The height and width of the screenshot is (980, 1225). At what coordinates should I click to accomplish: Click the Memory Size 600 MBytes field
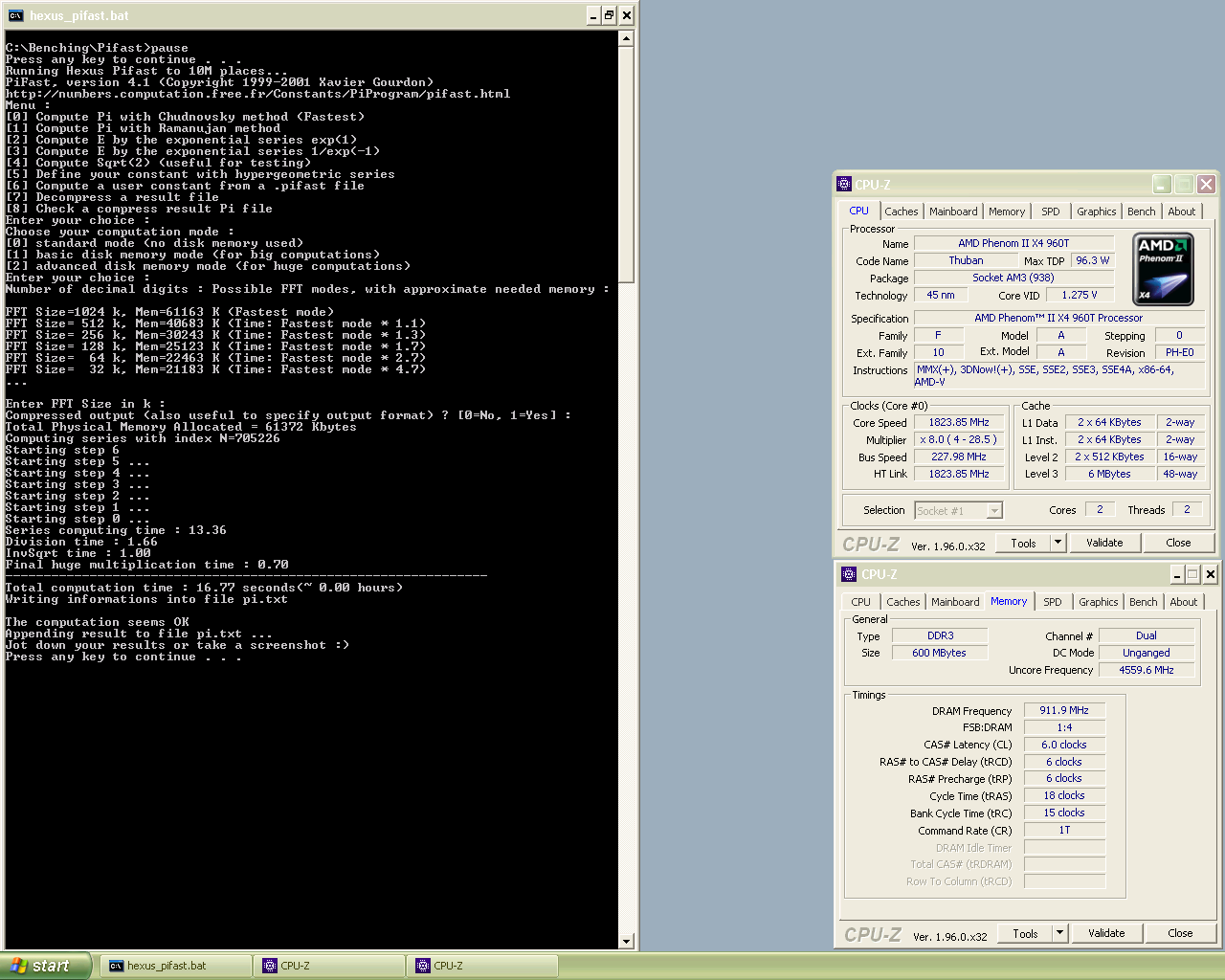[x=940, y=653]
